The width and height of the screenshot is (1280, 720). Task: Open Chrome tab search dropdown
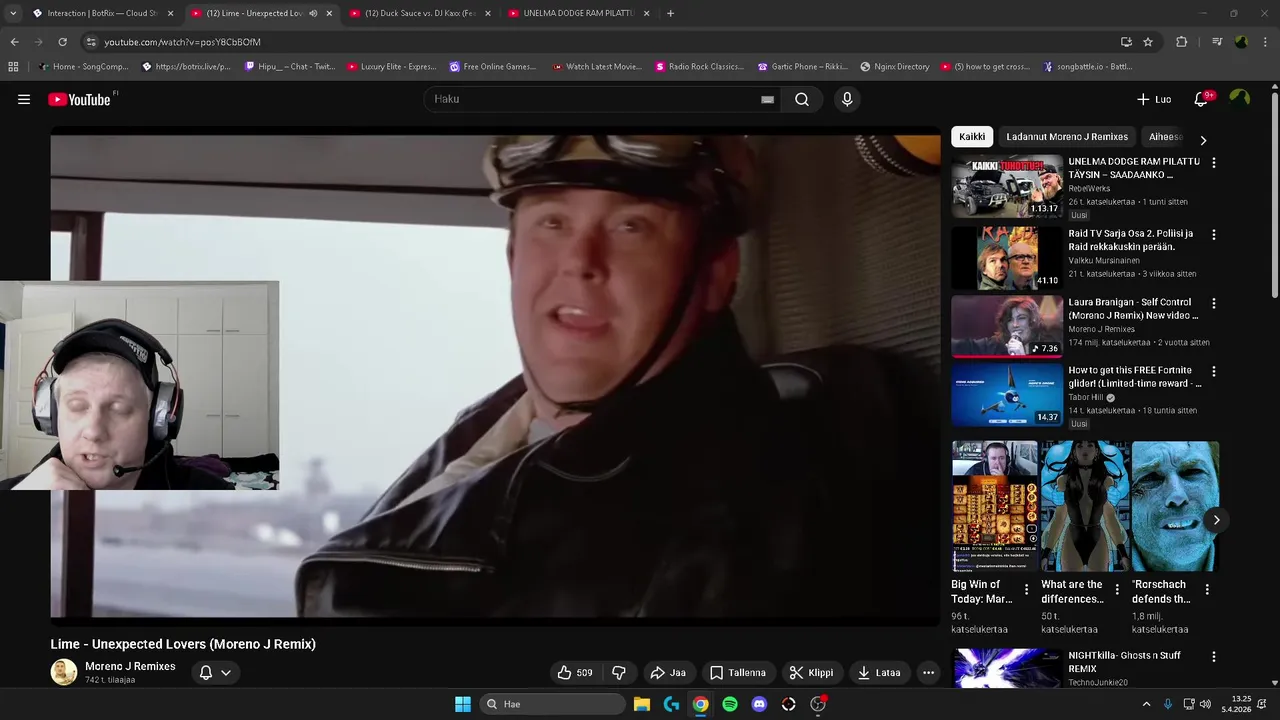pos(13,13)
